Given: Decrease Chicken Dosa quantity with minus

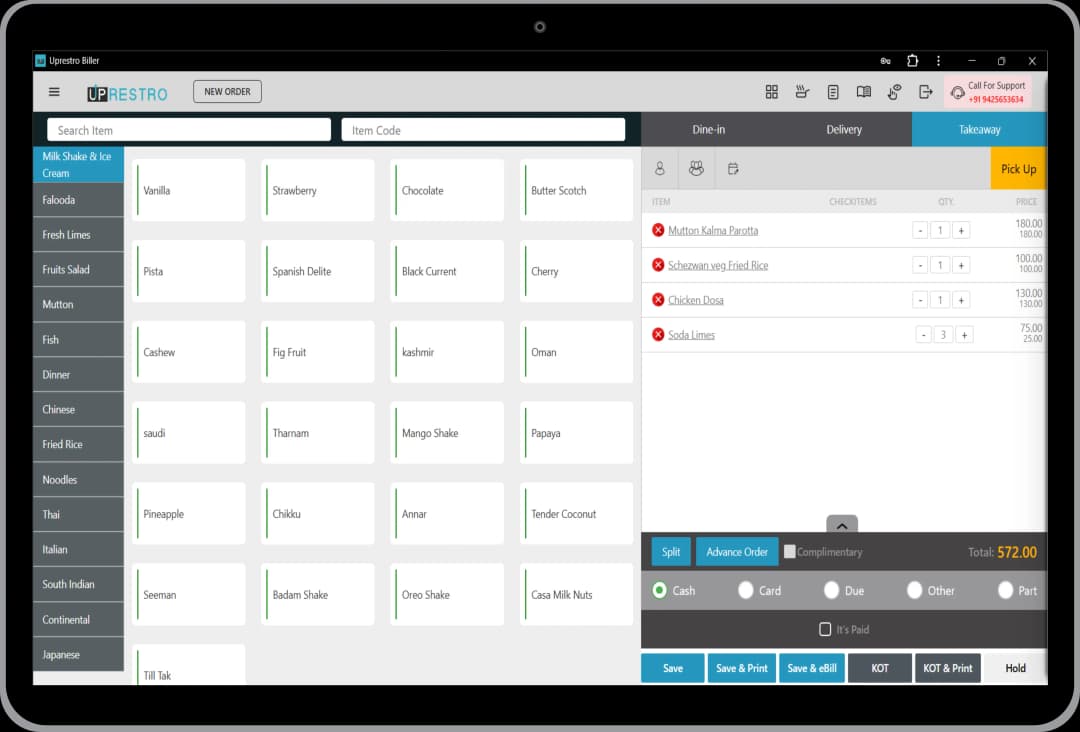Looking at the screenshot, I should pos(920,300).
